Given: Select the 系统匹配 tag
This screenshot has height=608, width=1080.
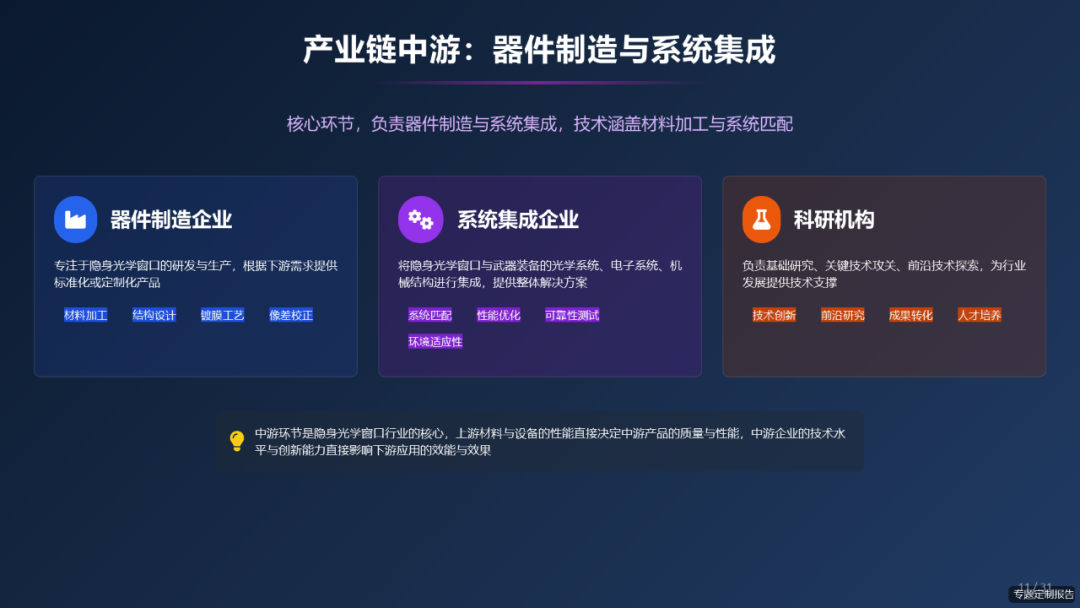Looking at the screenshot, I should (x=429, y=315).
